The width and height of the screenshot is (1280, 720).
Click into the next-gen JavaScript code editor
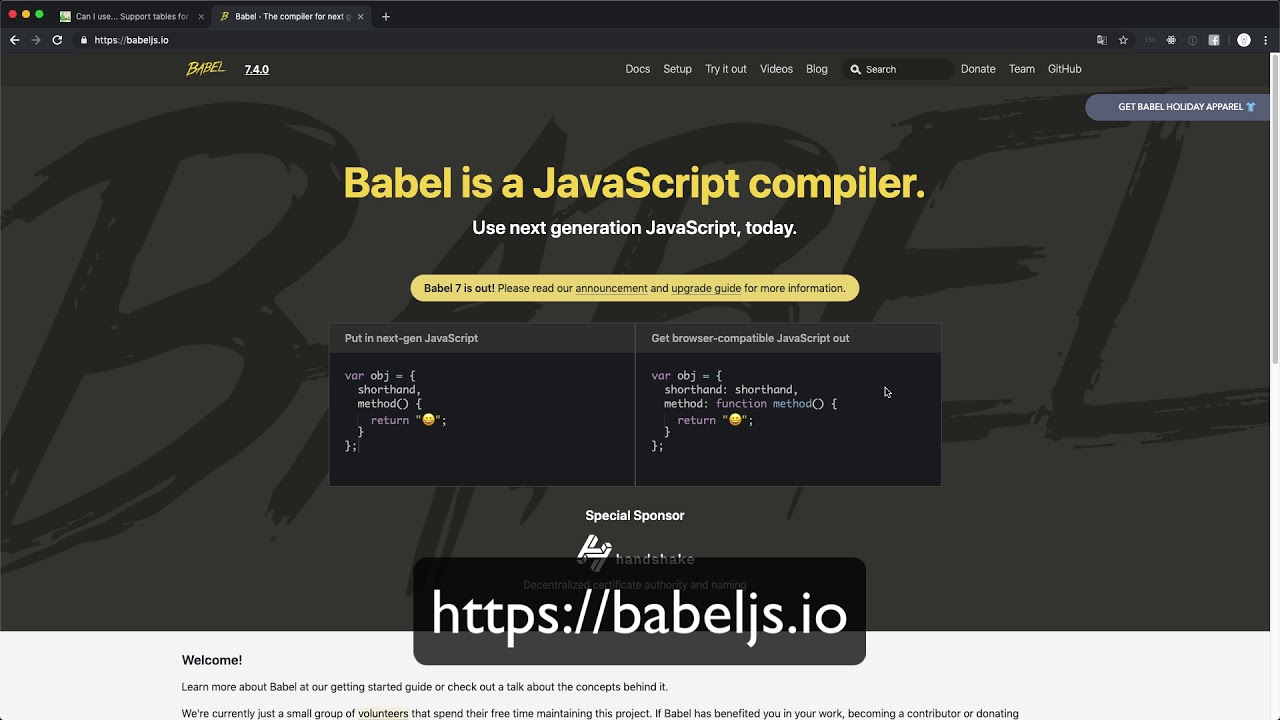(482, 419)
